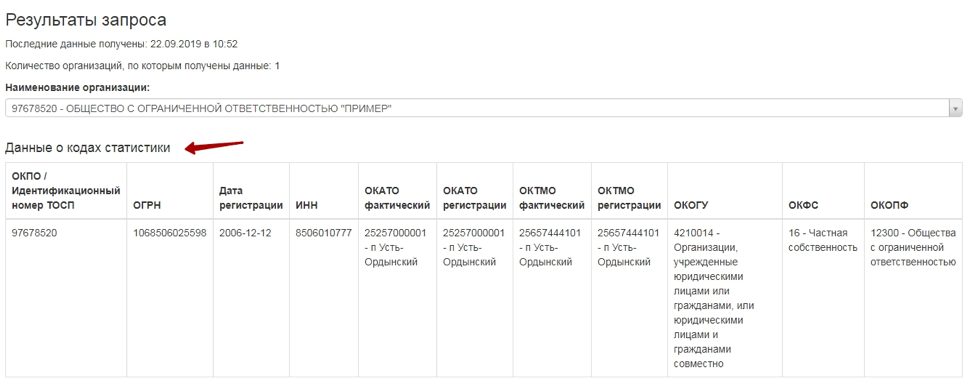Click the '16 - Частная собственность' cell
Screen dimensions: 972x391
823,297
